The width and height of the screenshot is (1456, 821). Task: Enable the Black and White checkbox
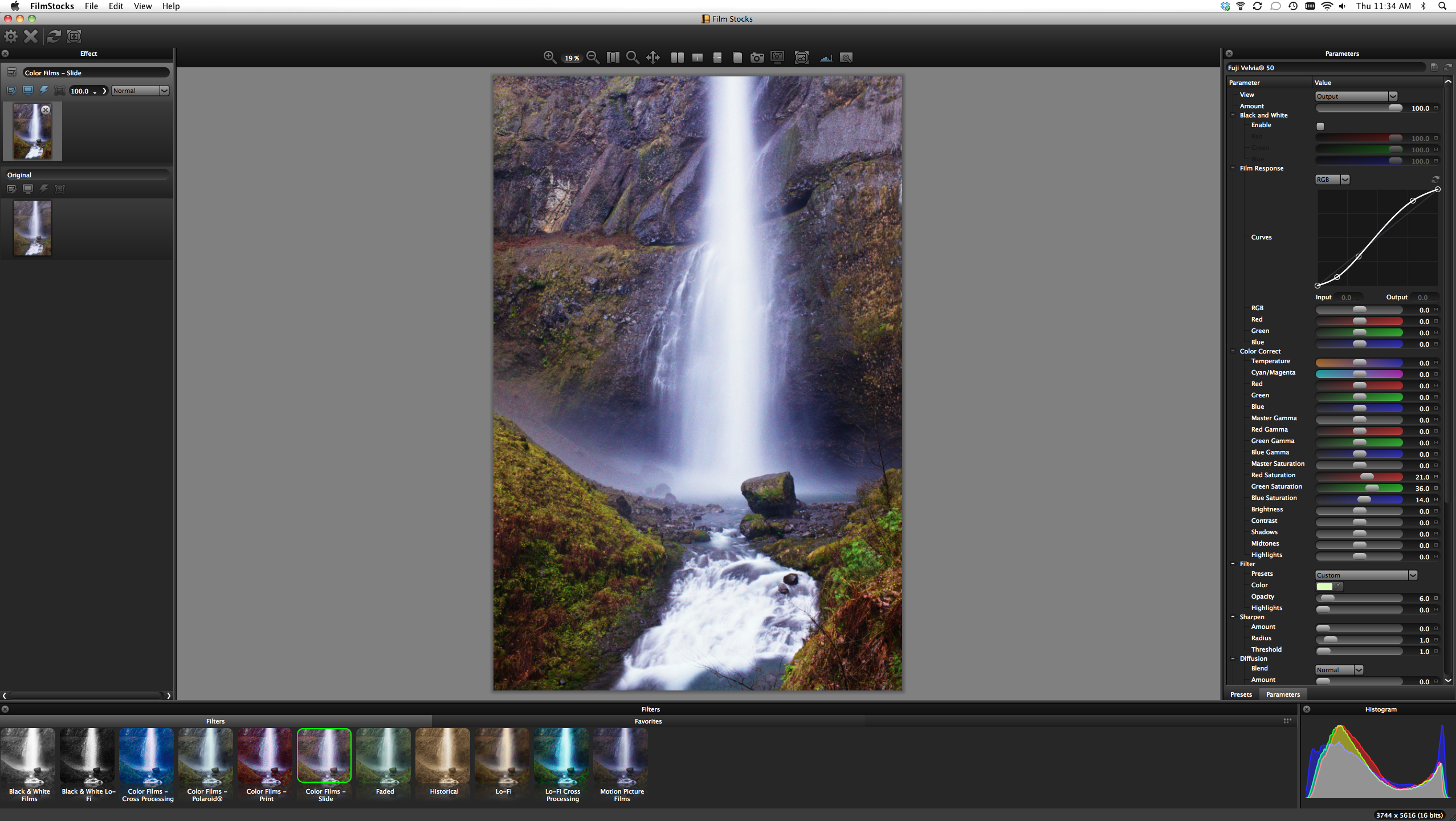[x=1320, y=126]
